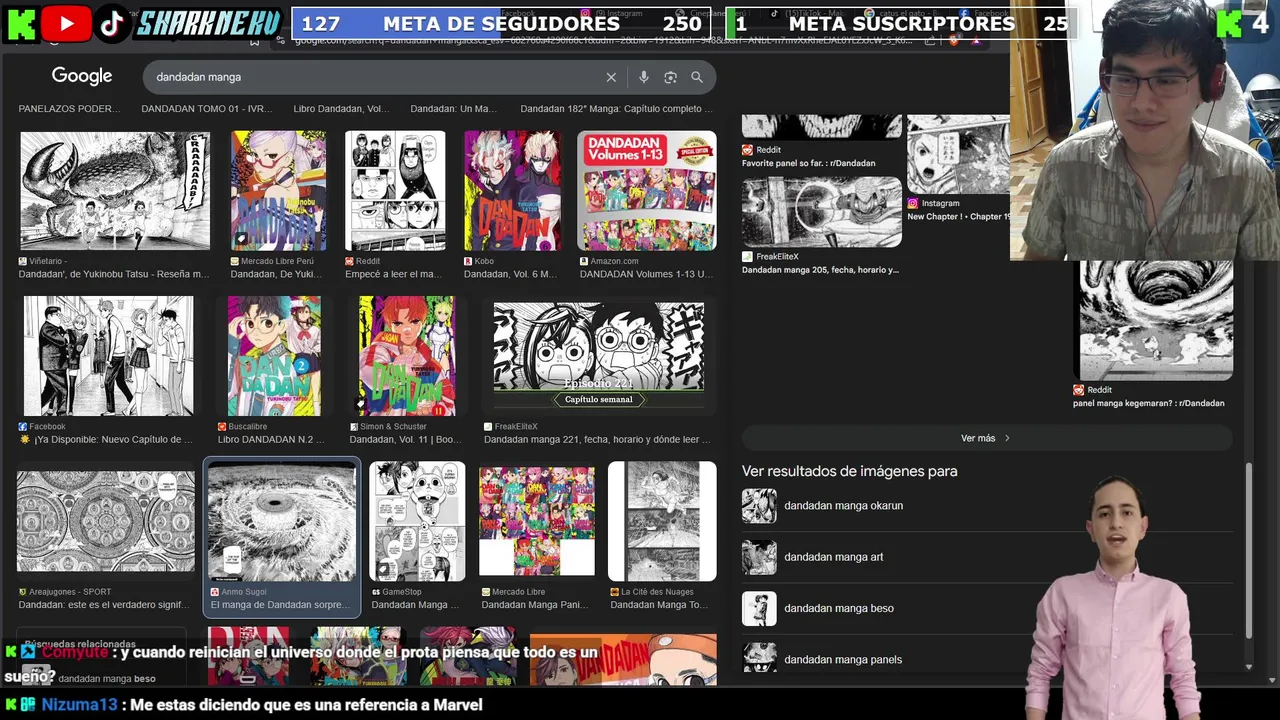Open the Facebook 'Nuevo Capítulo' hallway panel thumbnail
The width and height of the screenshot is (1280, 720).
point(109,356)
